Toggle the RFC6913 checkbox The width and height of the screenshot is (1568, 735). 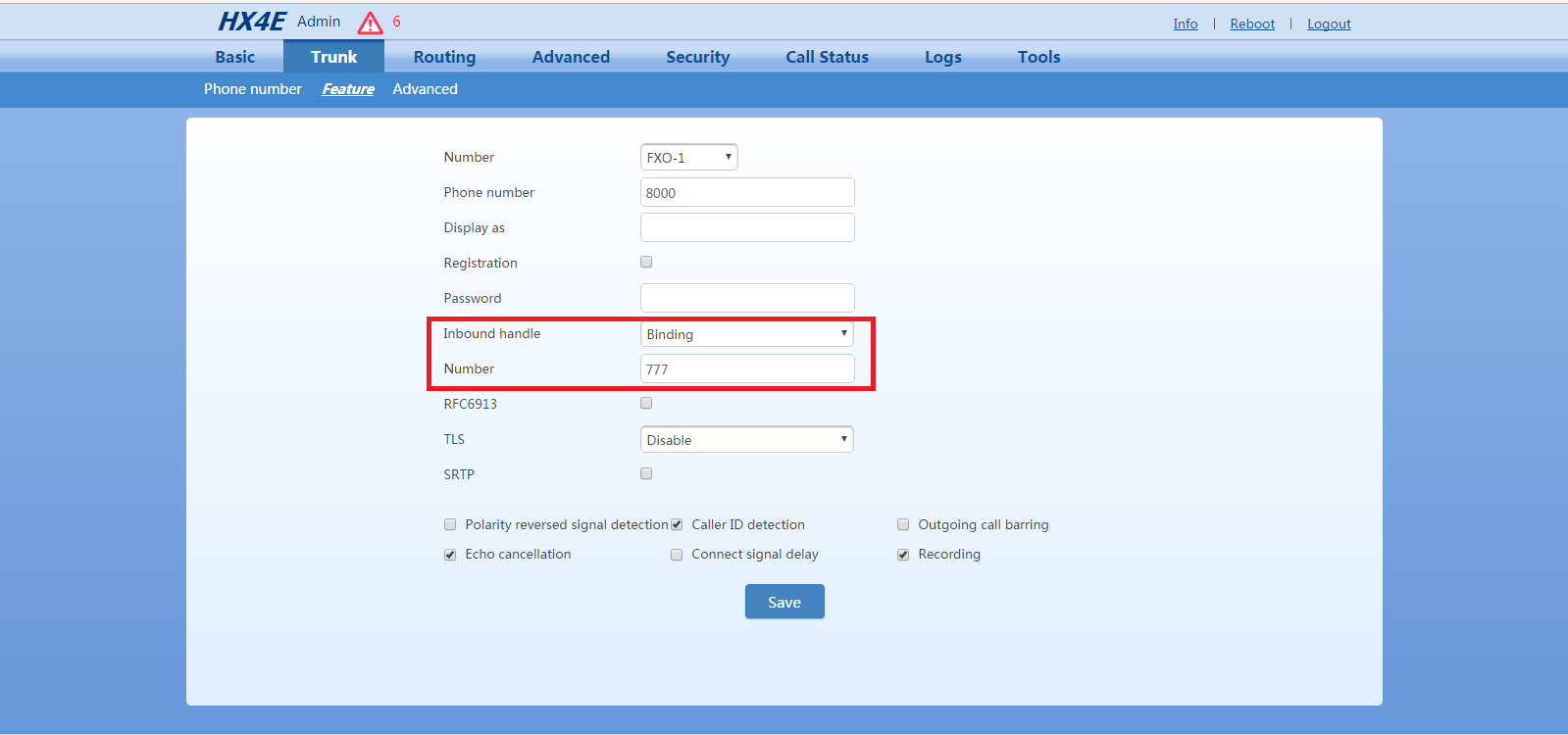point(646,403)
